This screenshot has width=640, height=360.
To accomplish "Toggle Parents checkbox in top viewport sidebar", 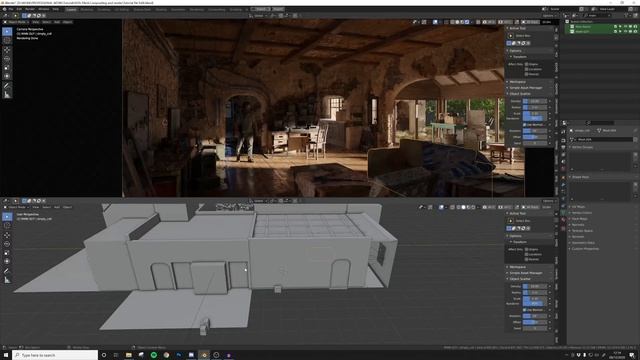I will click(x=527, y=74).
